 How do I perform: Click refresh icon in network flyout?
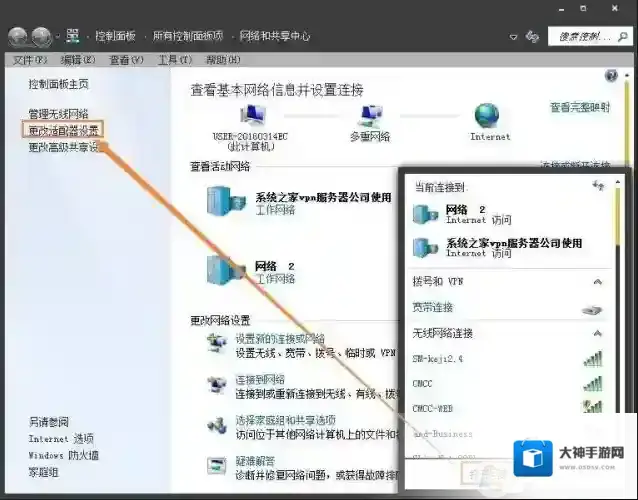(598, 186)
